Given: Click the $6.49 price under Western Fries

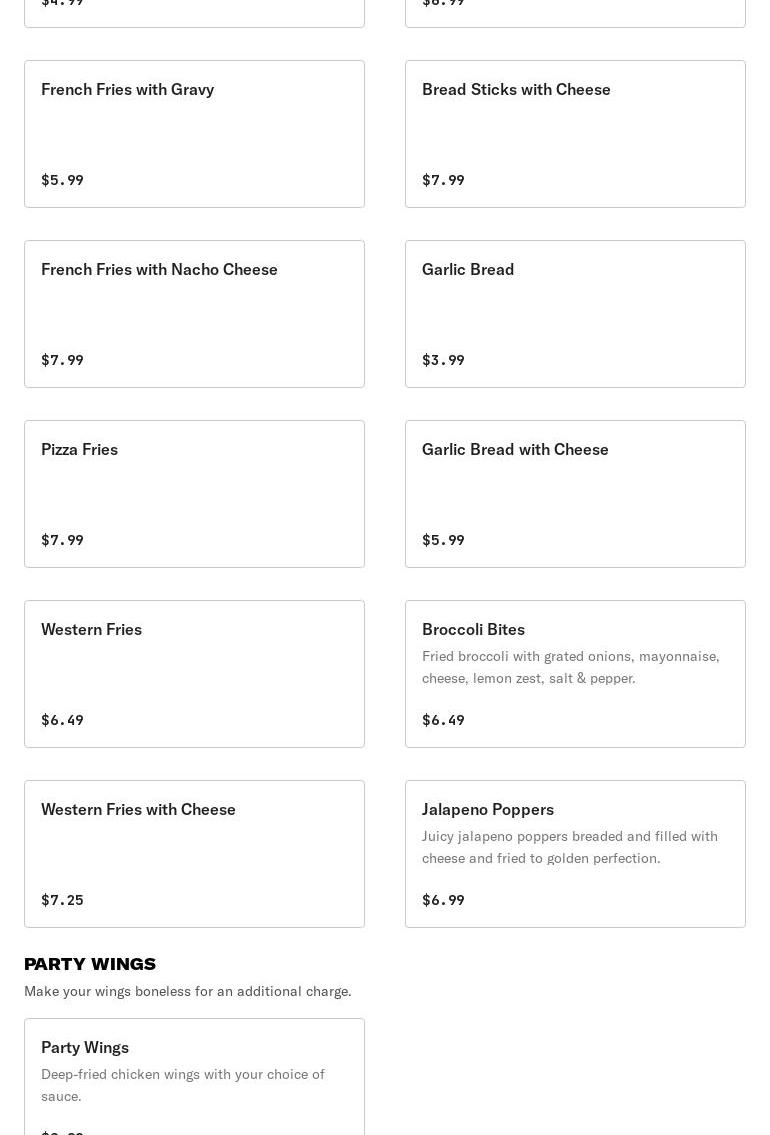Looking at the screenshot, I should point(62,720).
